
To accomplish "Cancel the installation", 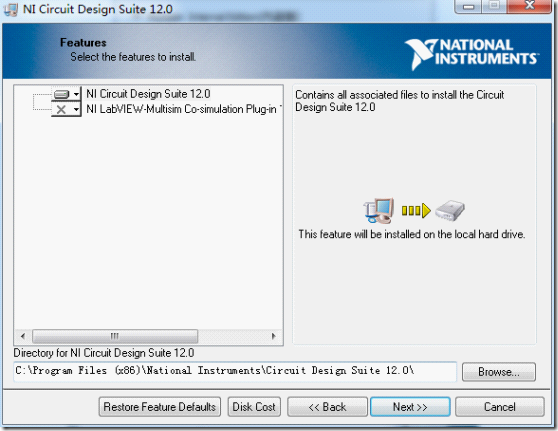I will click(500, 407).
